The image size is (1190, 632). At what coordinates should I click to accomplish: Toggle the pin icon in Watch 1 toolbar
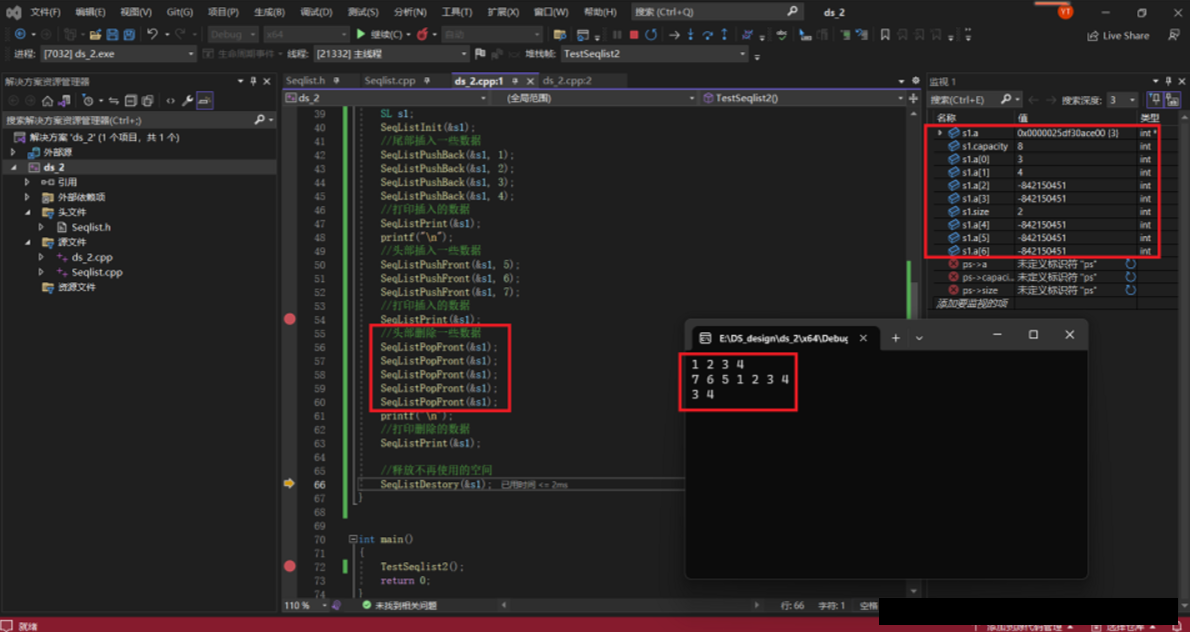point(1154,99)
